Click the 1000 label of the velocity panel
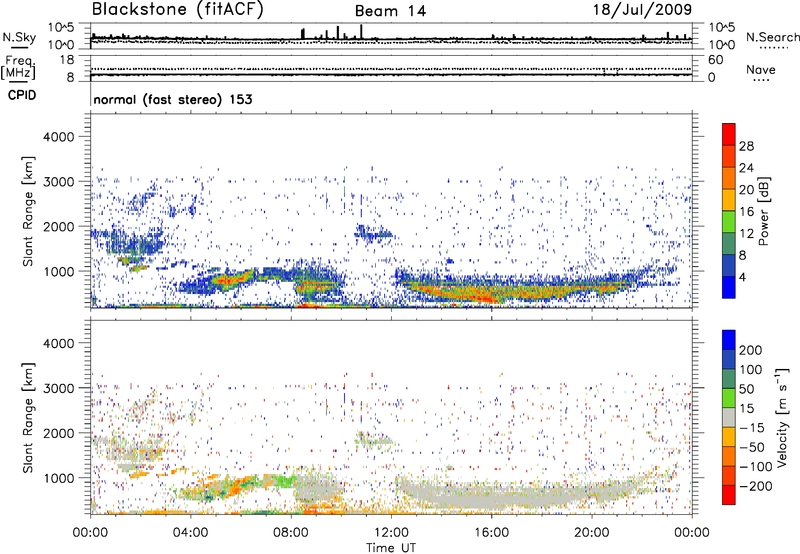The image size is (800, 554). coord(58,478)
